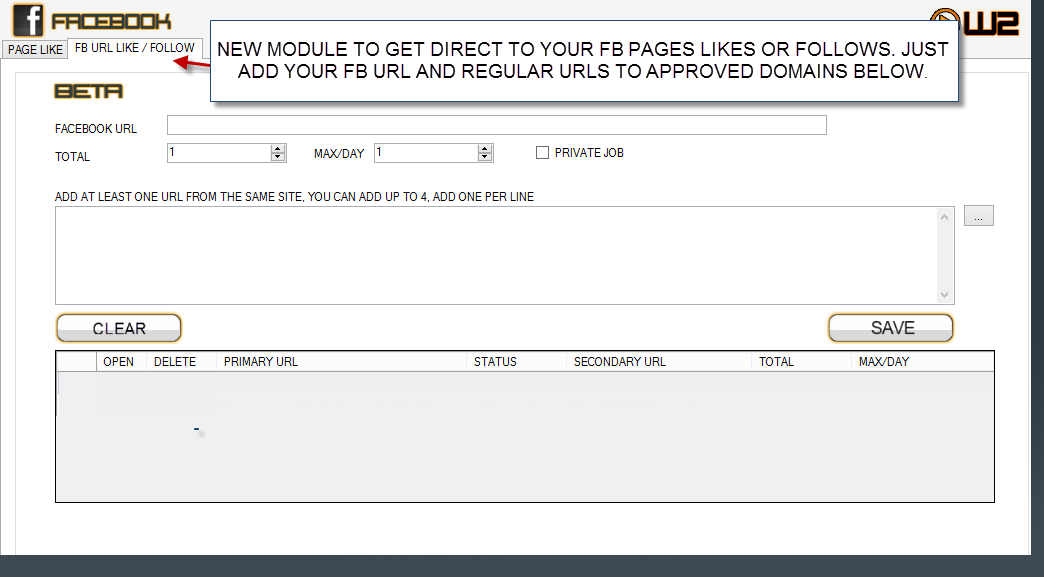This screenshot has width=1044, height=577.
Task: Open the browse '...' button
Action: 979,216
